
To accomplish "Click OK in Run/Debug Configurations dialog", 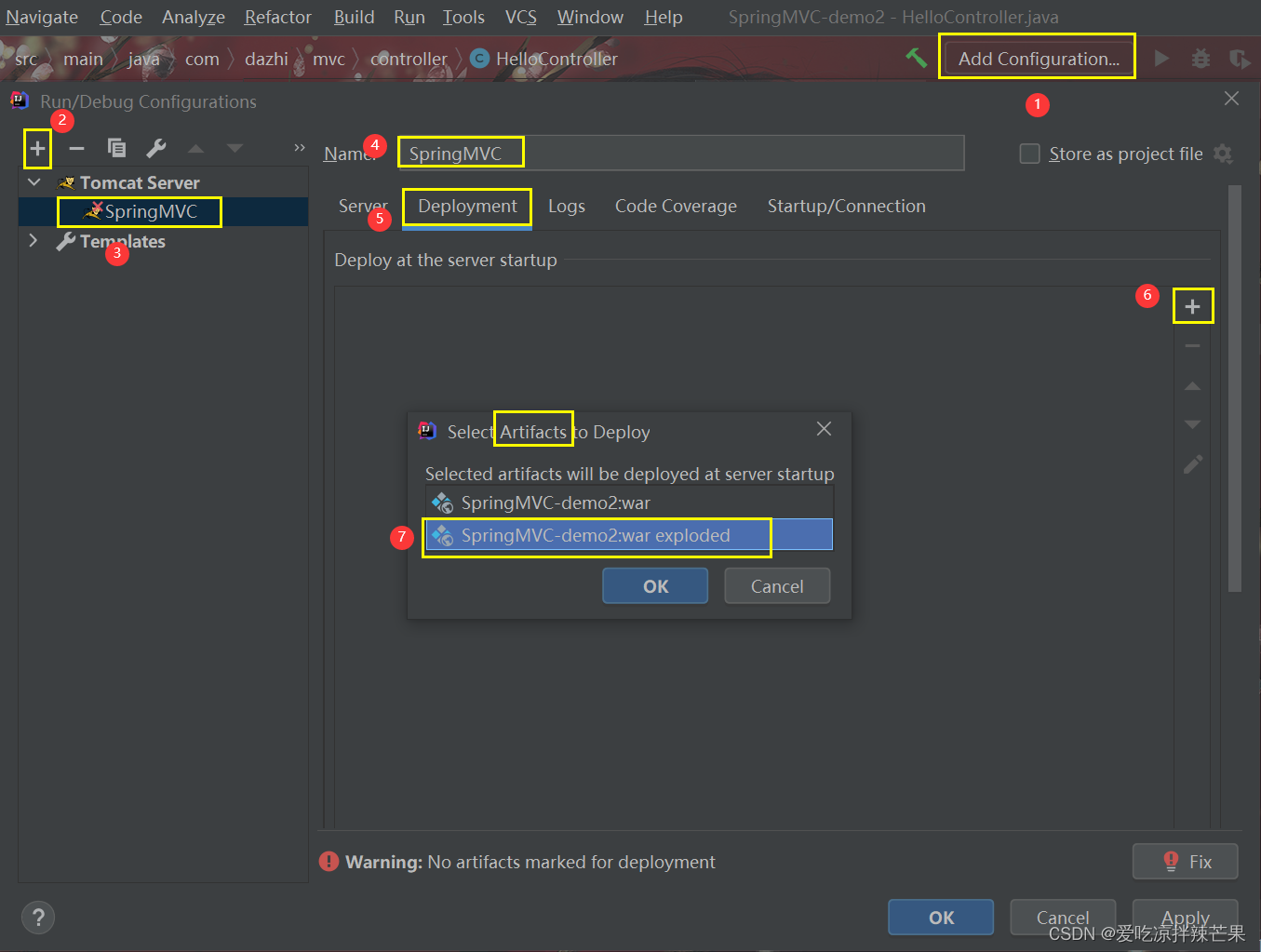I will pyautogui.click(x=941, y=918).
